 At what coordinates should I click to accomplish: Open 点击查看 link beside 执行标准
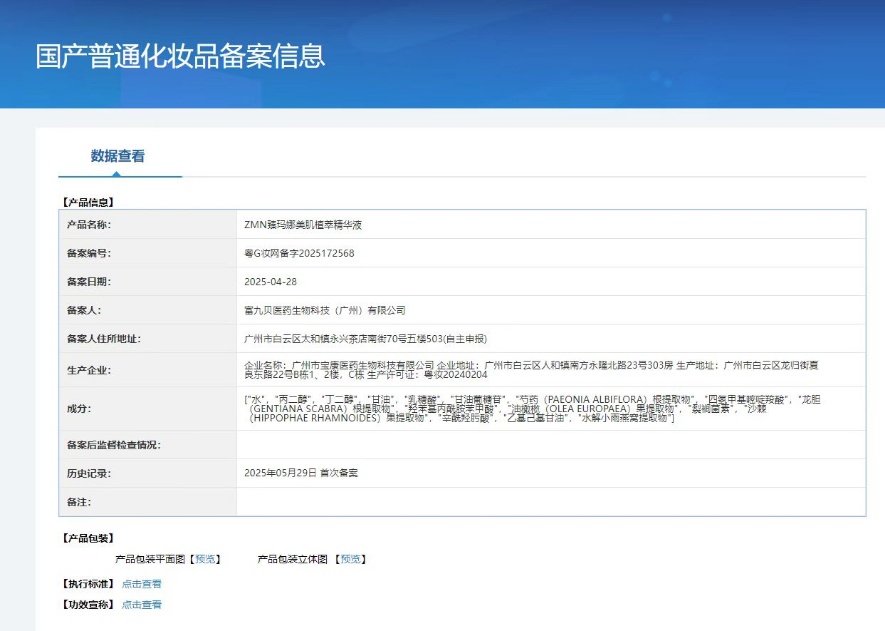click(141, 584)
